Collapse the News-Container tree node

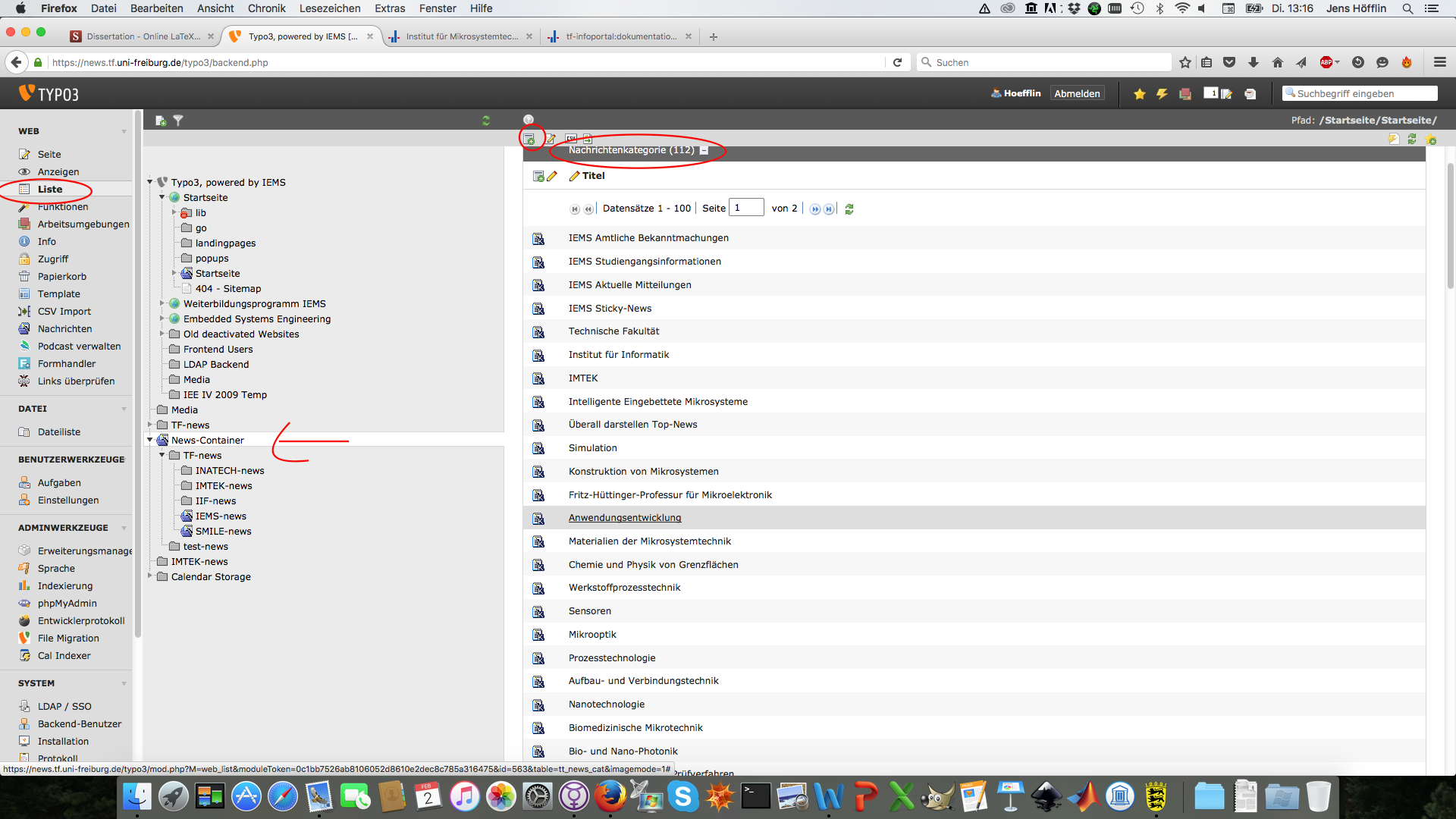click(x=150, y=440)
